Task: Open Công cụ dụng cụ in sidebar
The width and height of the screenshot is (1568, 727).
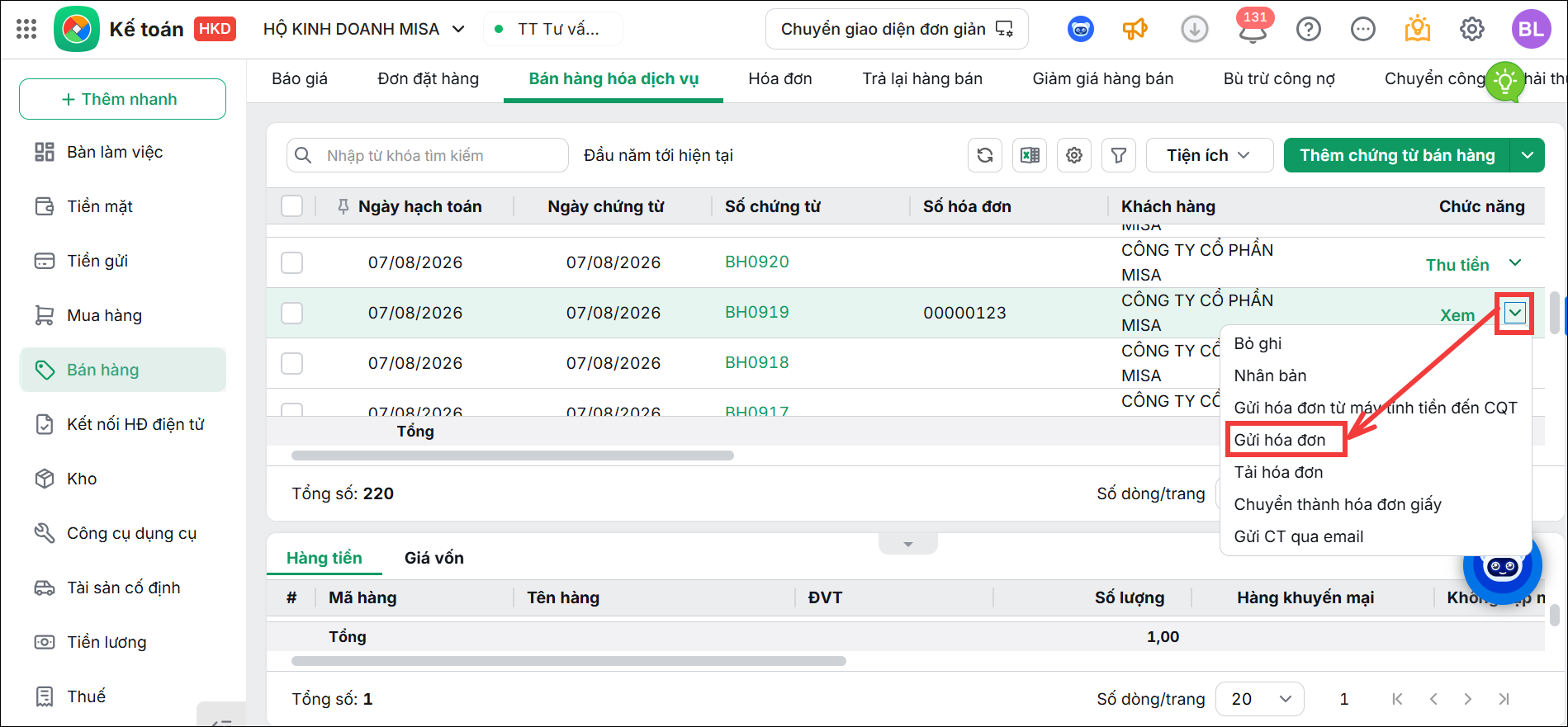Action: [x=122, y=533]
